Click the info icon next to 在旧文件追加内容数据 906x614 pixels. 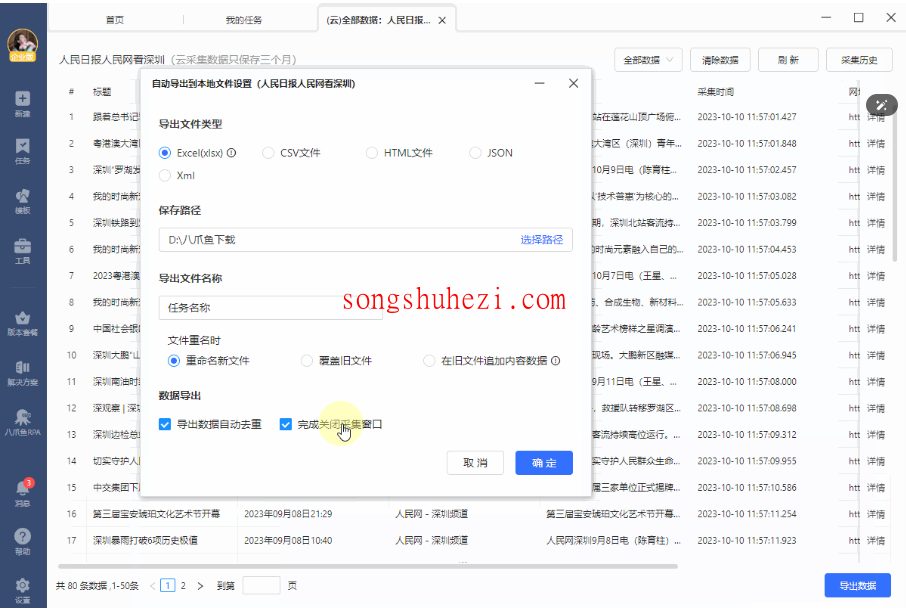coord(555,361)
